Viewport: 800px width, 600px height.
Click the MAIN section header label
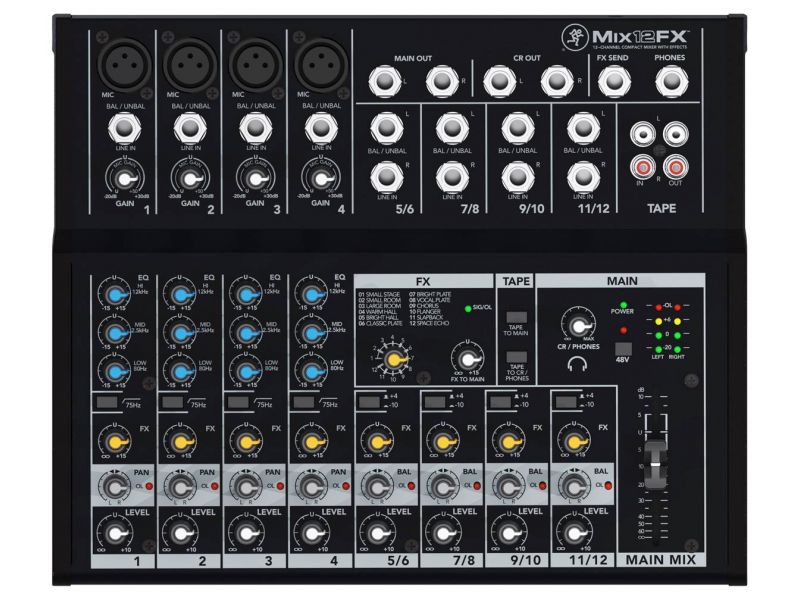click(622, 281)
